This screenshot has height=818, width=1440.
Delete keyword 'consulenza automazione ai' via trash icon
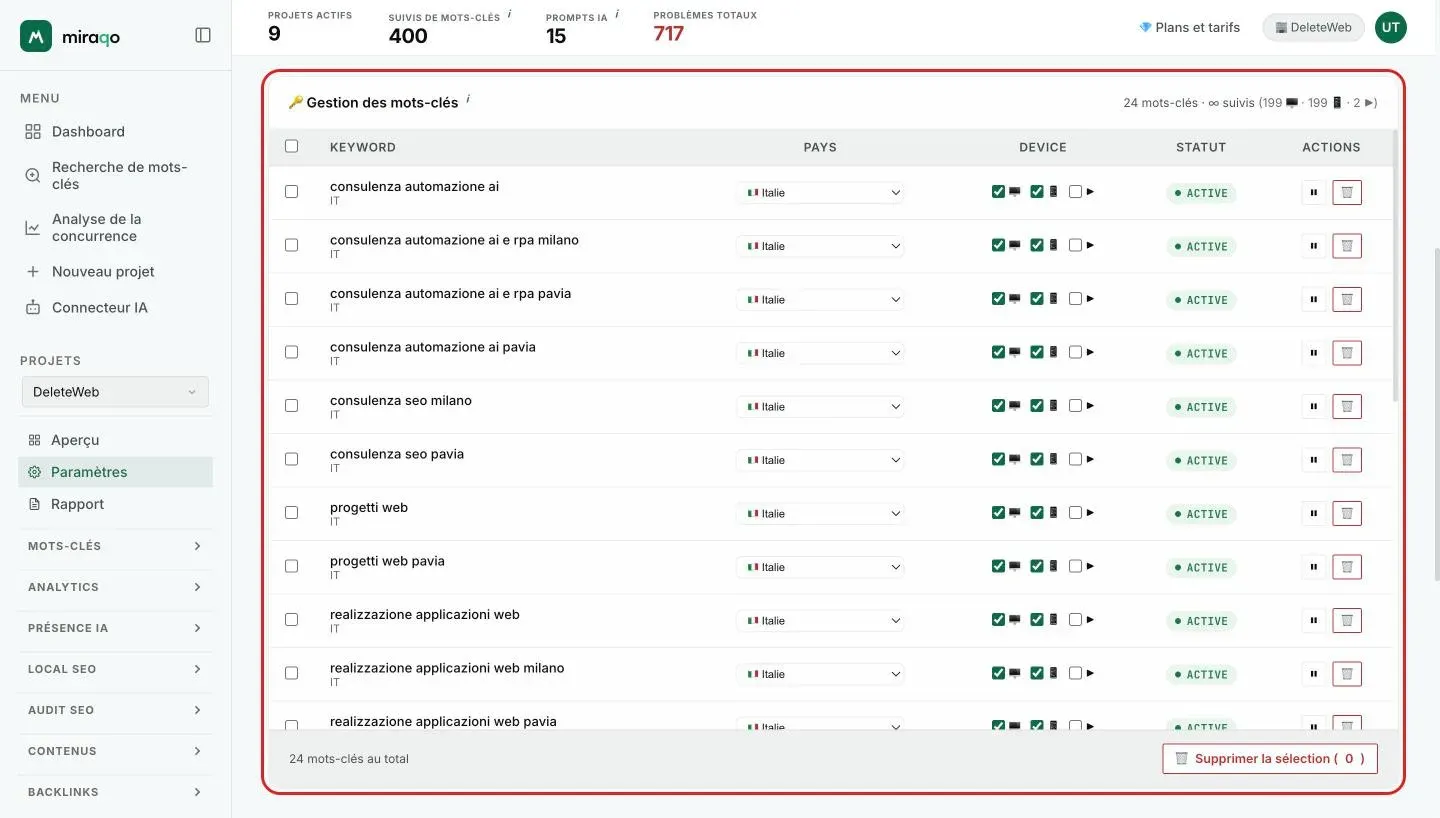1347,192
